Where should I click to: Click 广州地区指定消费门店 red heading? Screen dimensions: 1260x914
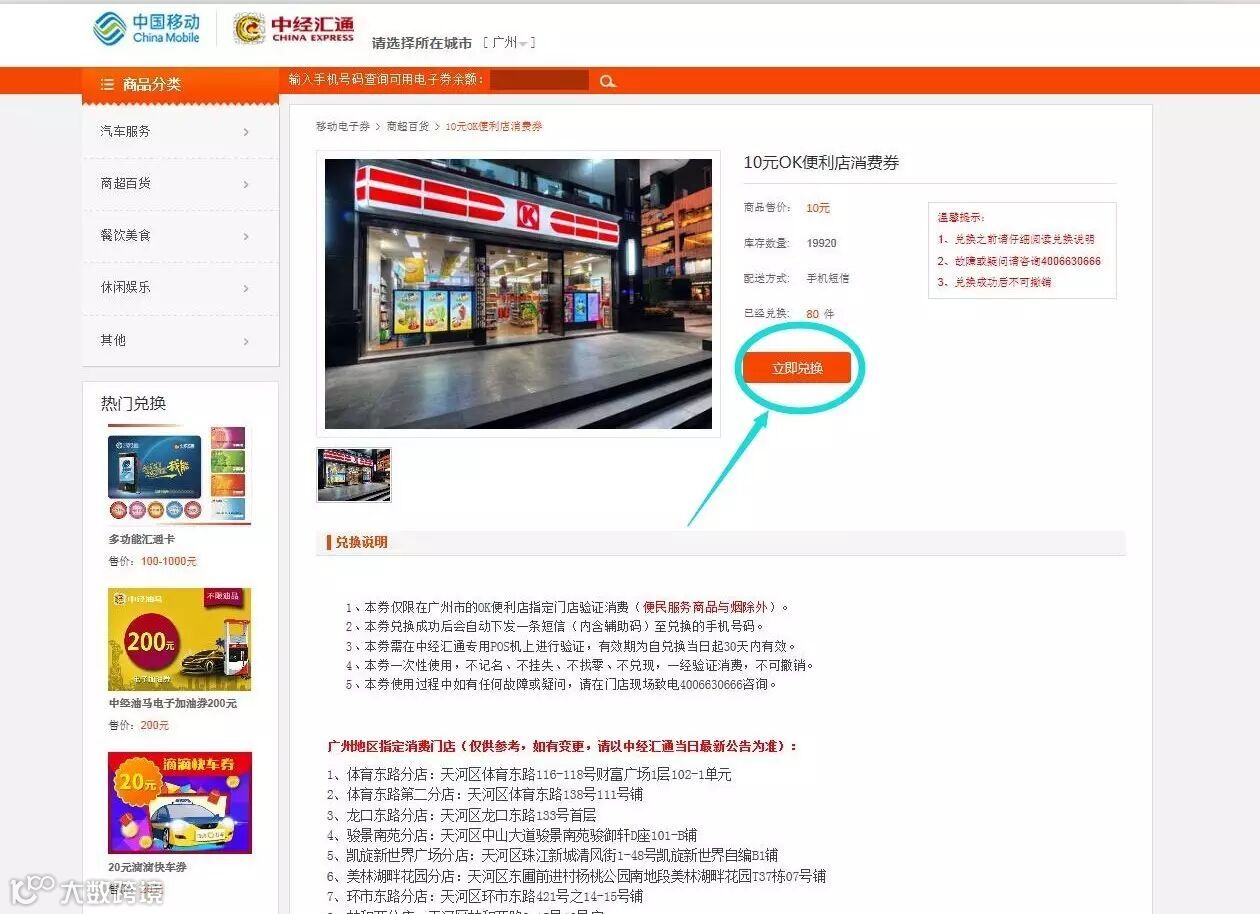563,746
